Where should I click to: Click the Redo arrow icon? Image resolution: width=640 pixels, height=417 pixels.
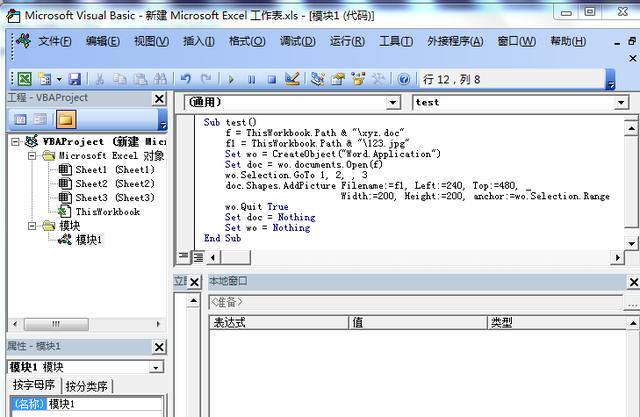pyautogui.click(x=206, y=79)
